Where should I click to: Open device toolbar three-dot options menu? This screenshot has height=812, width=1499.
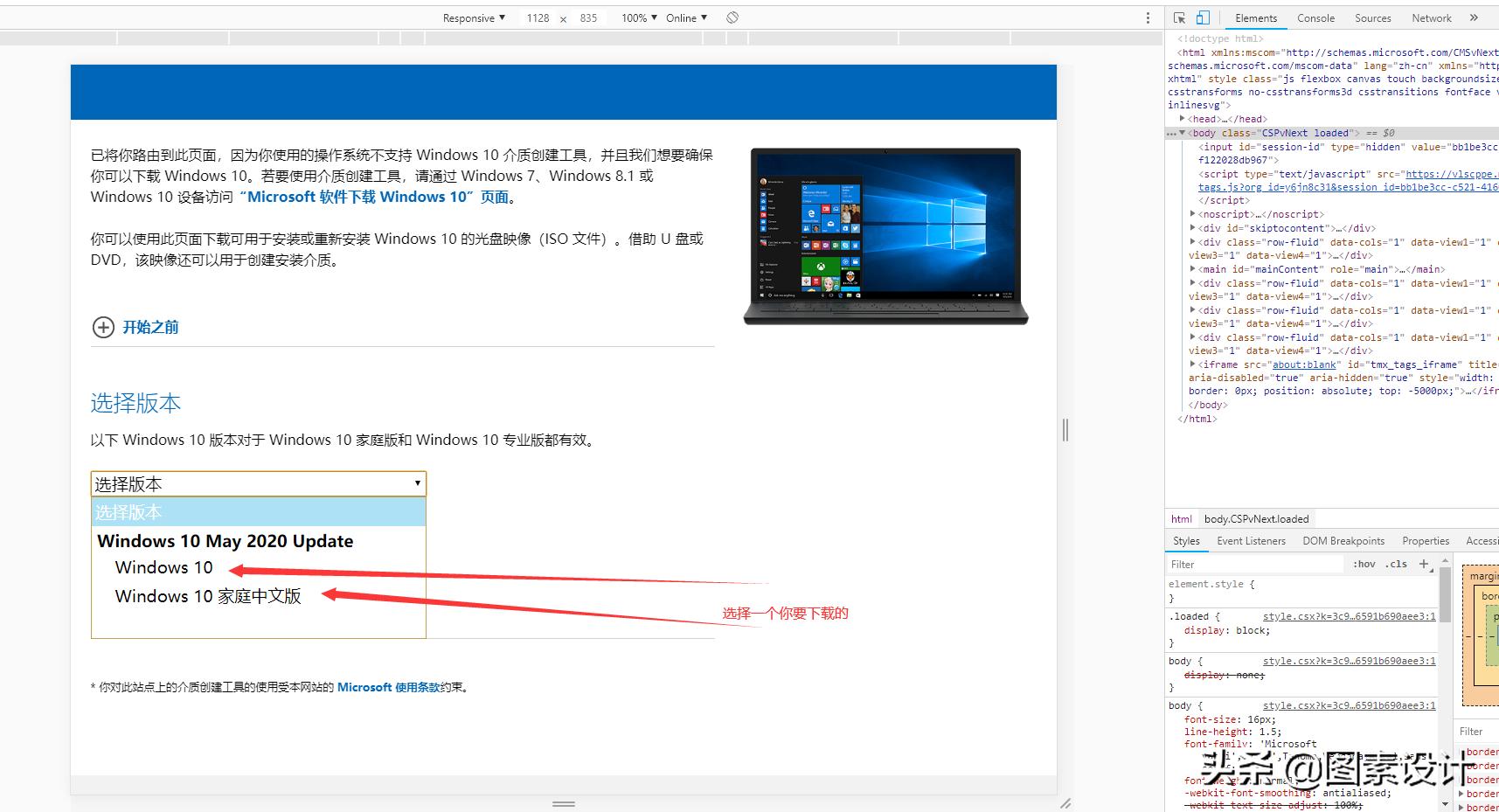[1148, 17]
